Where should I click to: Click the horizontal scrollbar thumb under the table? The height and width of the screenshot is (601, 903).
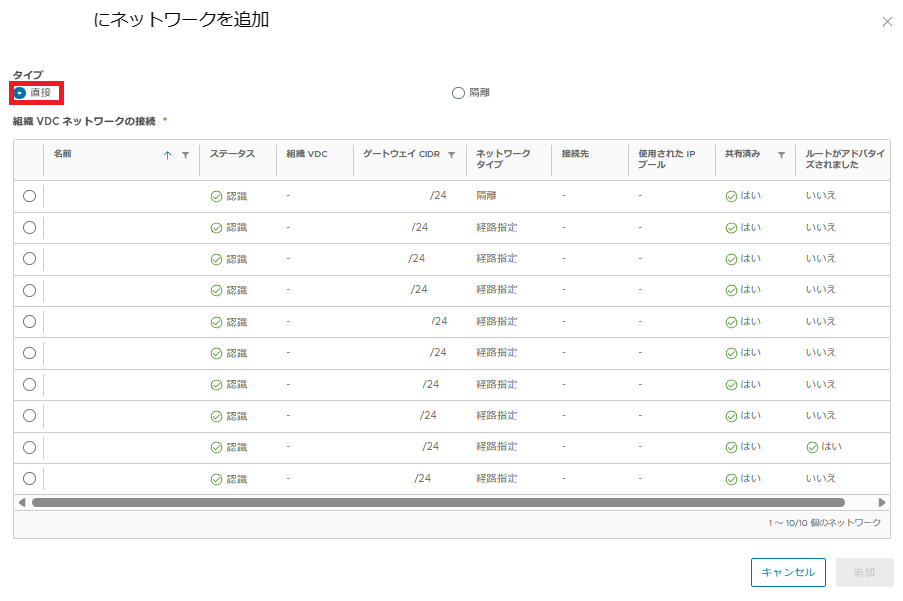coord(438,502)
